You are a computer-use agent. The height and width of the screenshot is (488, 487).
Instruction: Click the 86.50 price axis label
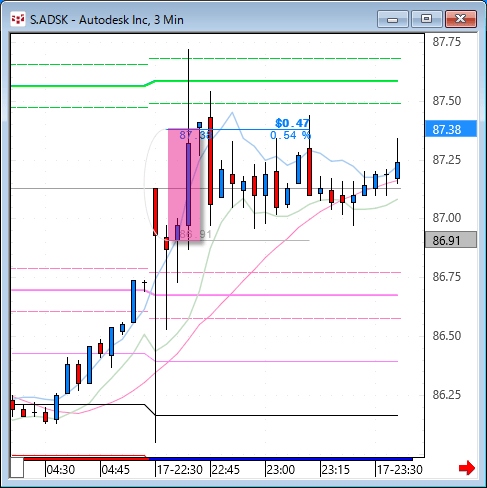pos(447,336)
